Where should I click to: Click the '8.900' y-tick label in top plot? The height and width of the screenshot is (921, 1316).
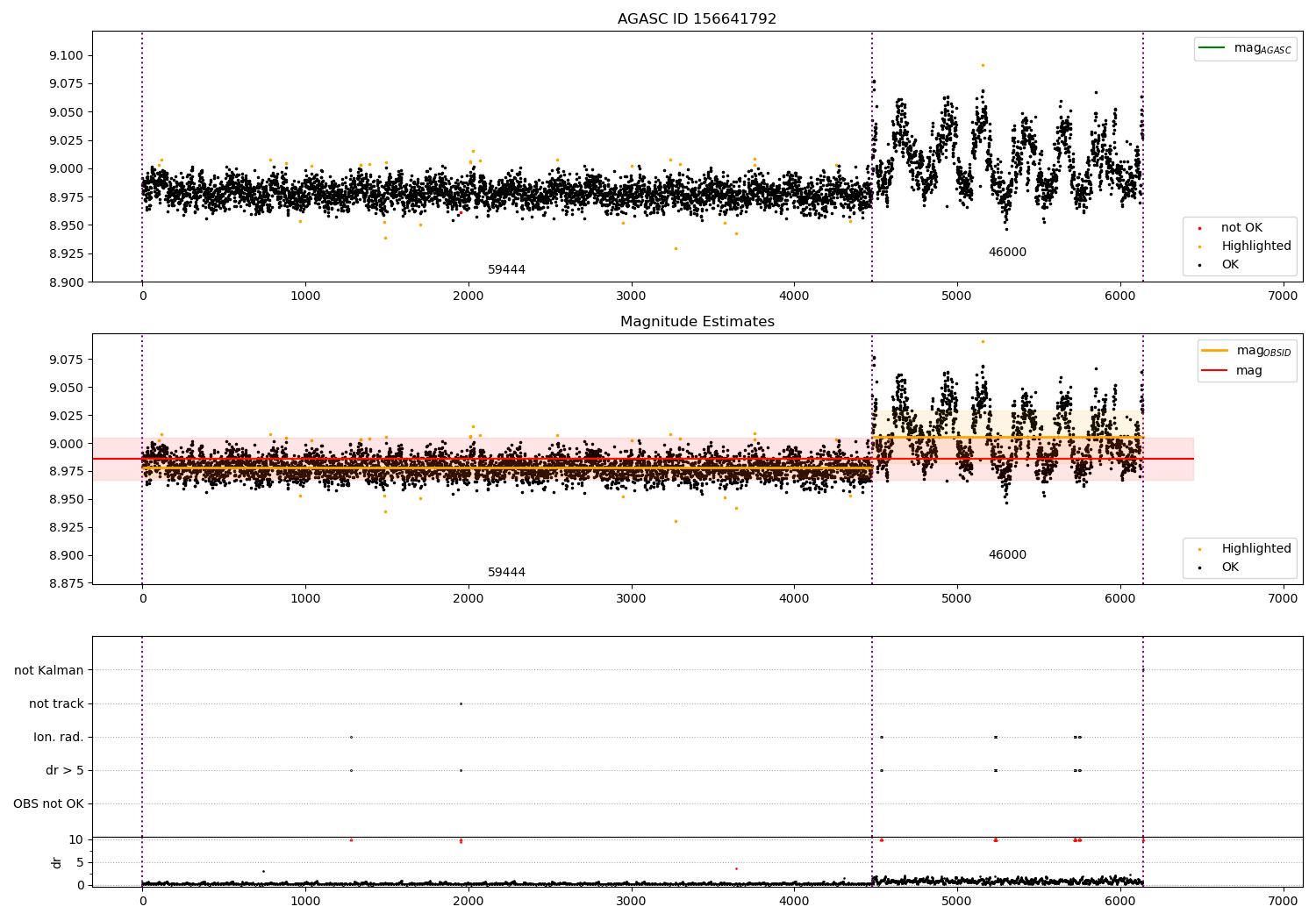(67, 282)
